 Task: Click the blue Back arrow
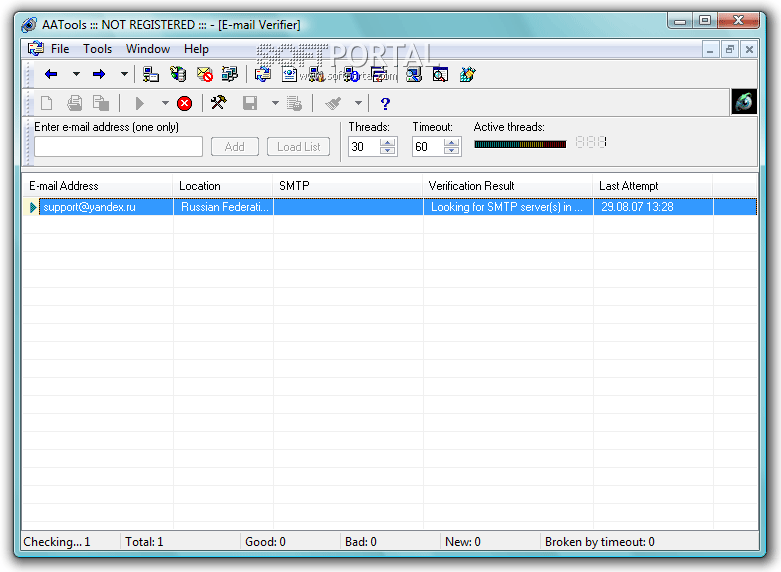pyautogui.click(x=51, y=75)
